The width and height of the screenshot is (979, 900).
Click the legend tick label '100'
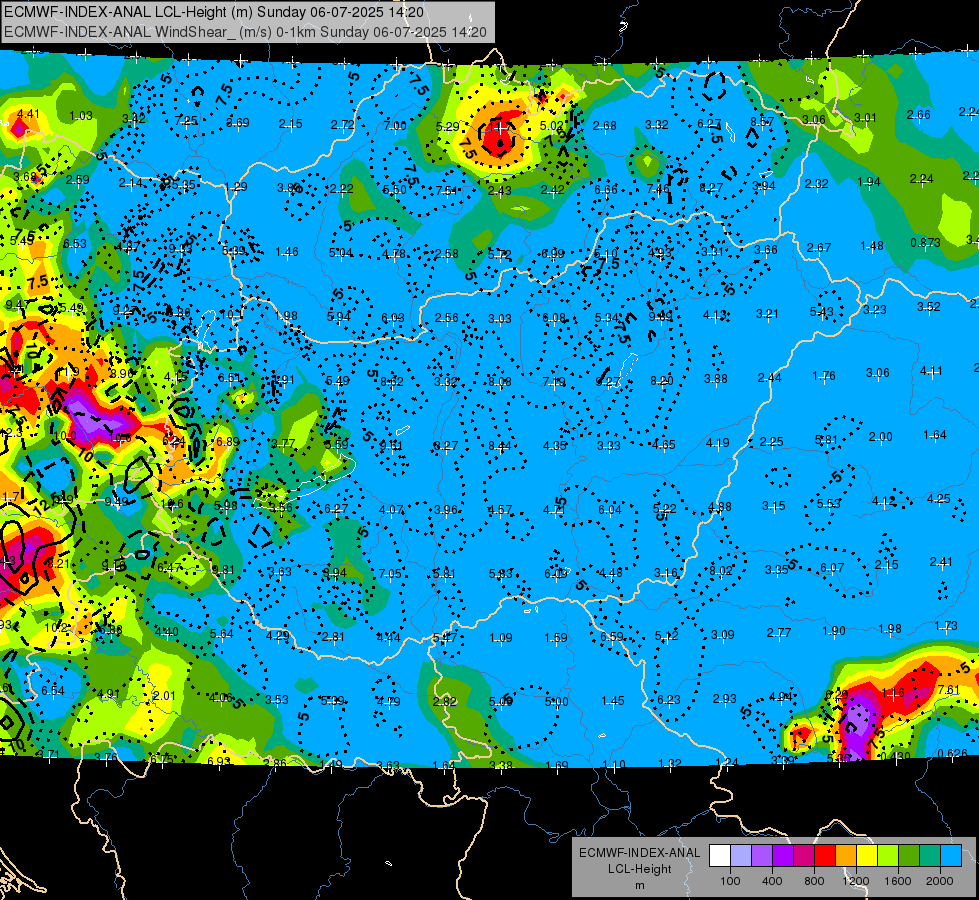(x=730, y=881)
